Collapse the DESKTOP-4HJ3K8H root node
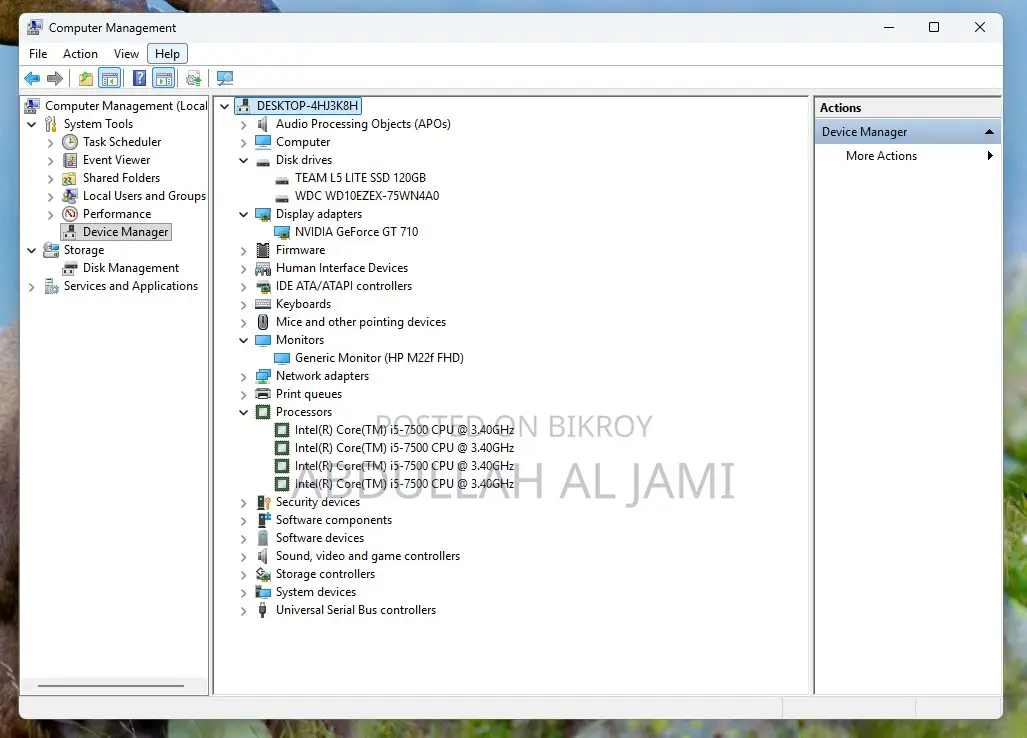The width and height of the screenshot is (1027, 738). [x=225, y=106]
